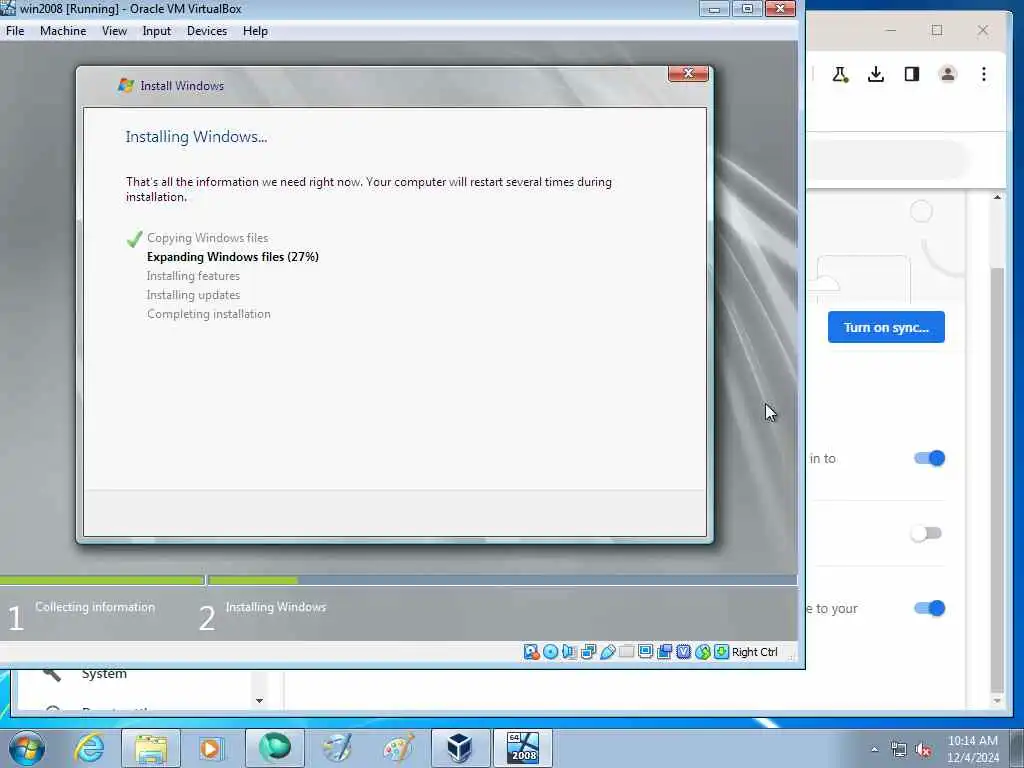Click the 'Completing installation' step text
1024x768 pixels.
[x=208, y=313]
